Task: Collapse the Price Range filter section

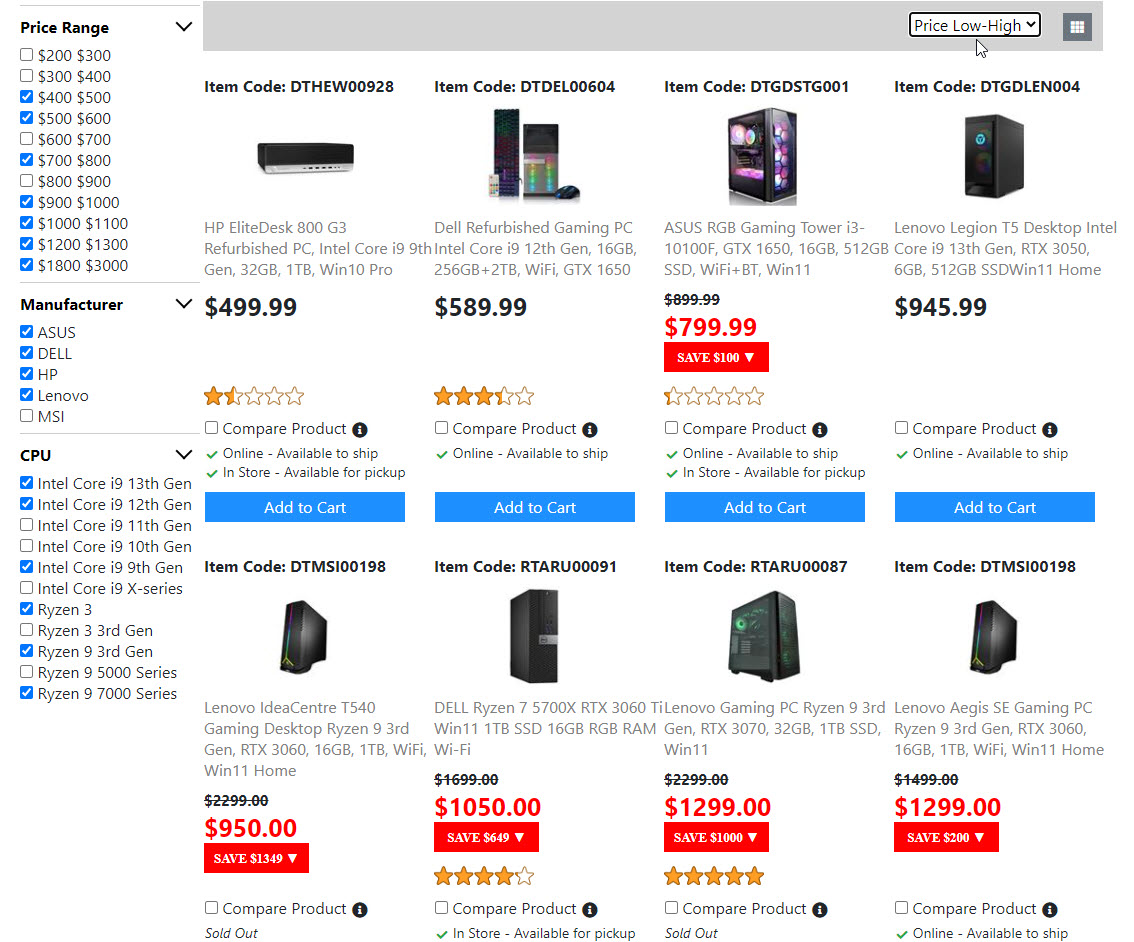Action: pyautogui.click(x=183, y=27)
